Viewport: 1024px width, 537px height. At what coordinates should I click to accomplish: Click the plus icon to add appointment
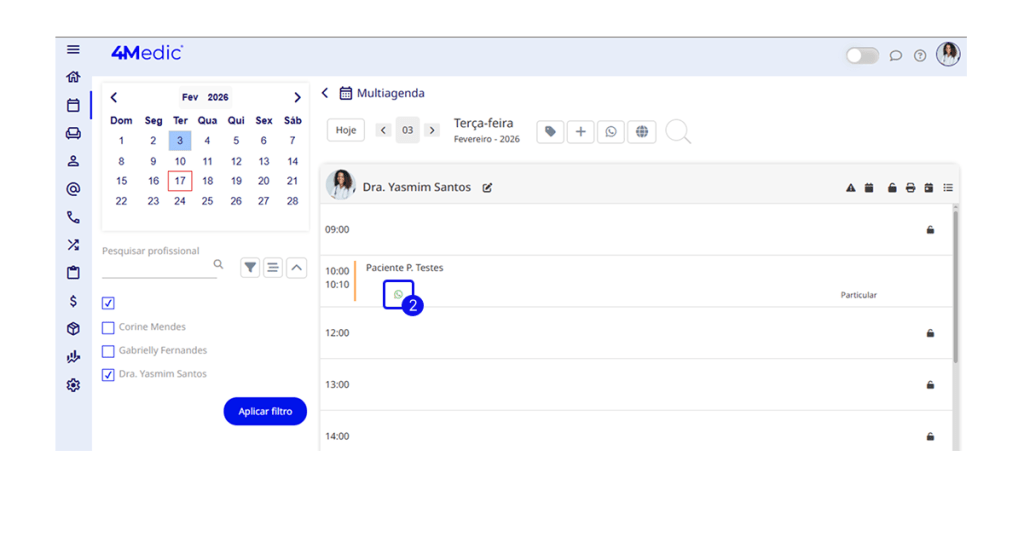coord(580,132)
